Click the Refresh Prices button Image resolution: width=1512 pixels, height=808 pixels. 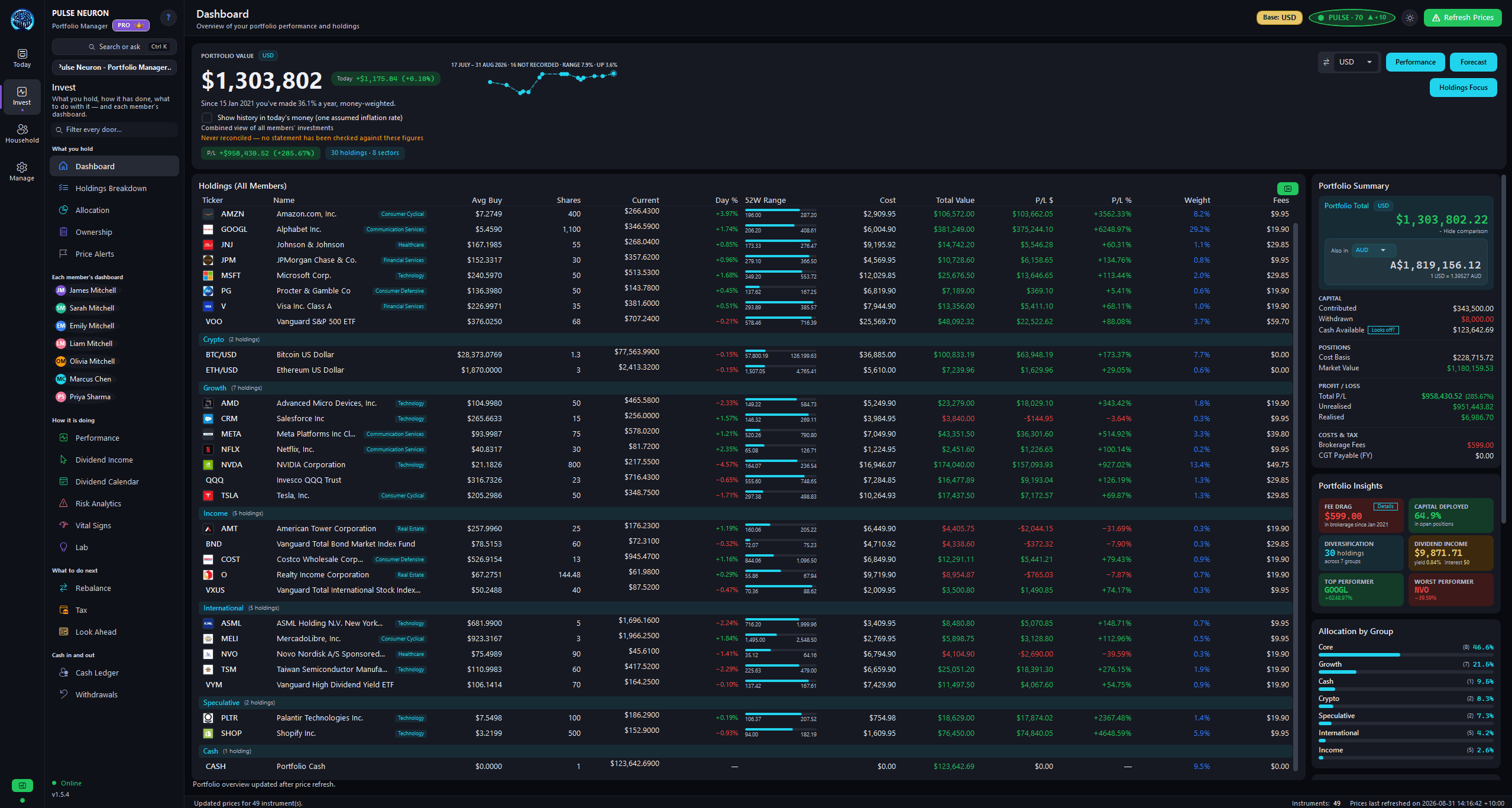[1462, 18]
